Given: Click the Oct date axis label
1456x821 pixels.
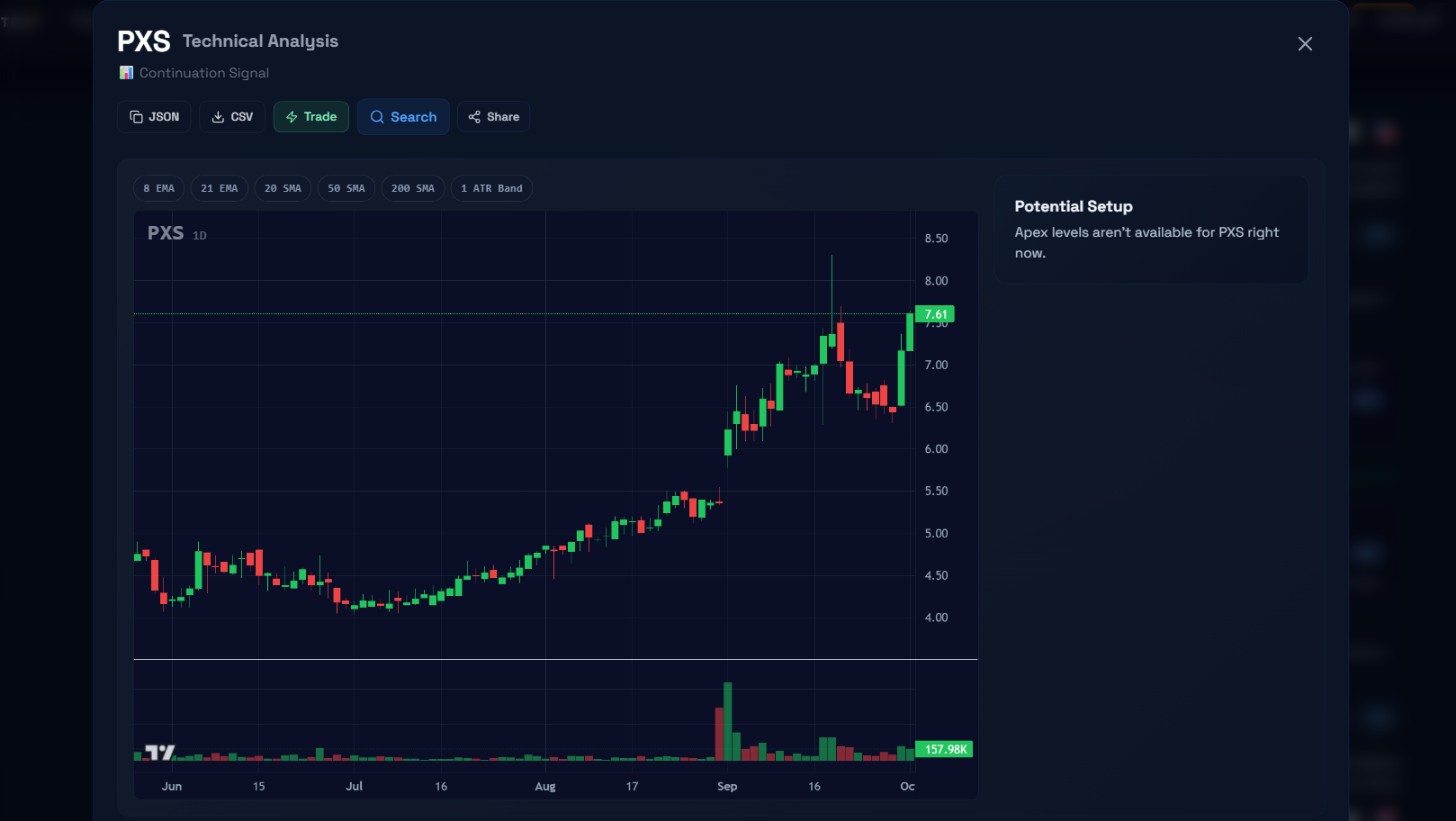Looking at the screenshot, I should tap(907, 786).
